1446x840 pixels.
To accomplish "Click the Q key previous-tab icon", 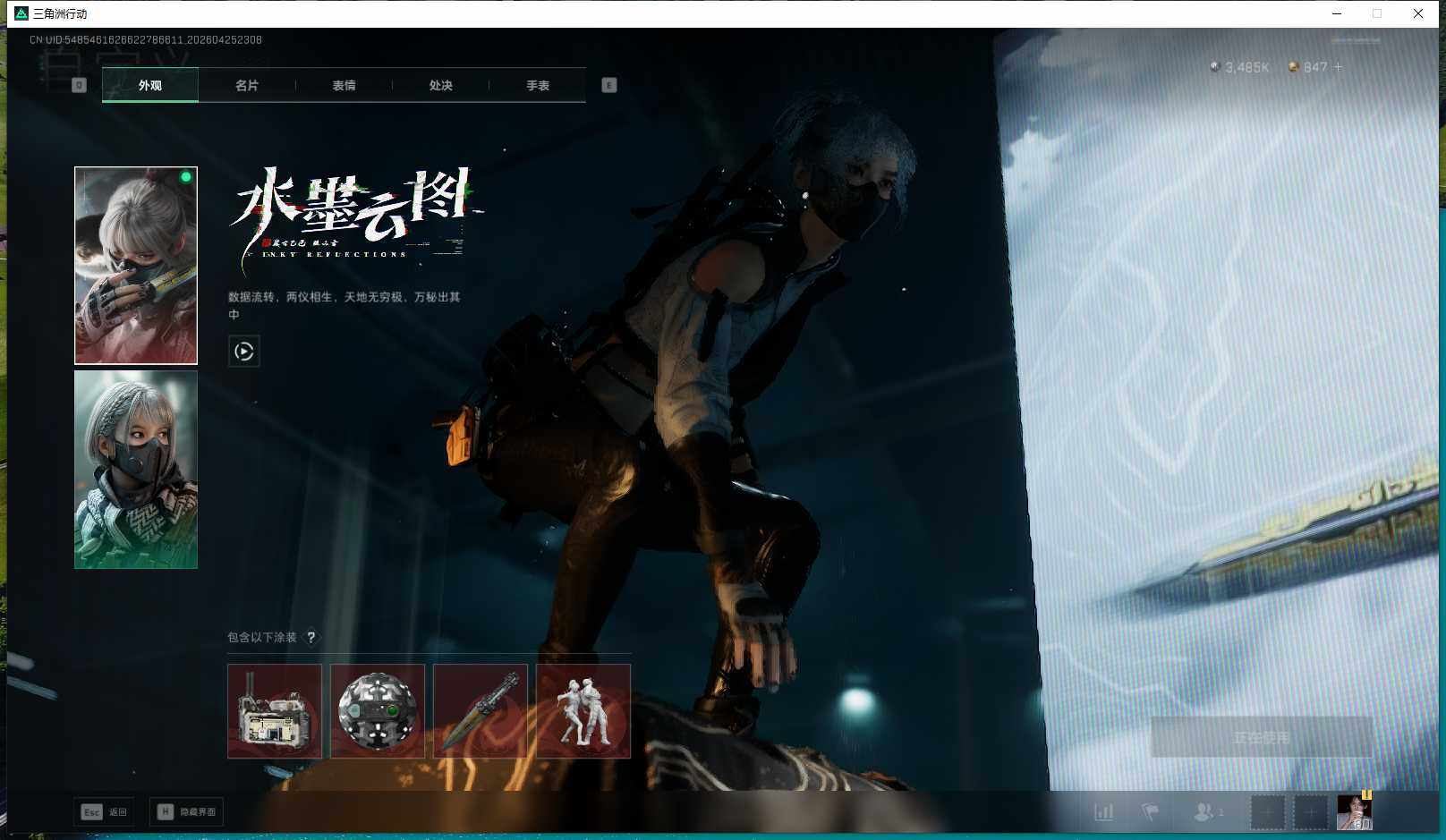I will [79, 85].
